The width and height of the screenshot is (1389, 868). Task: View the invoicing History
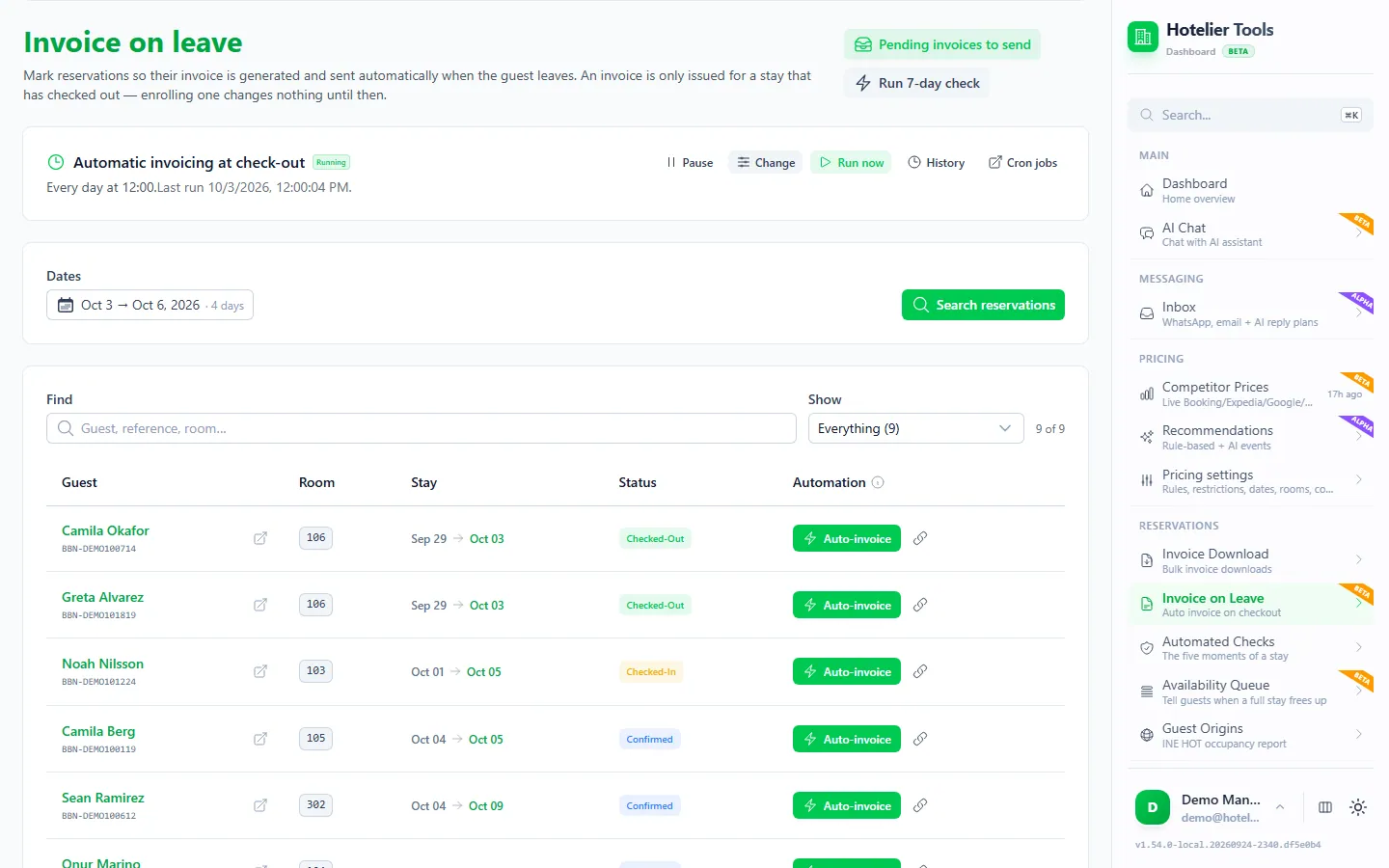(x=936, y=163)
